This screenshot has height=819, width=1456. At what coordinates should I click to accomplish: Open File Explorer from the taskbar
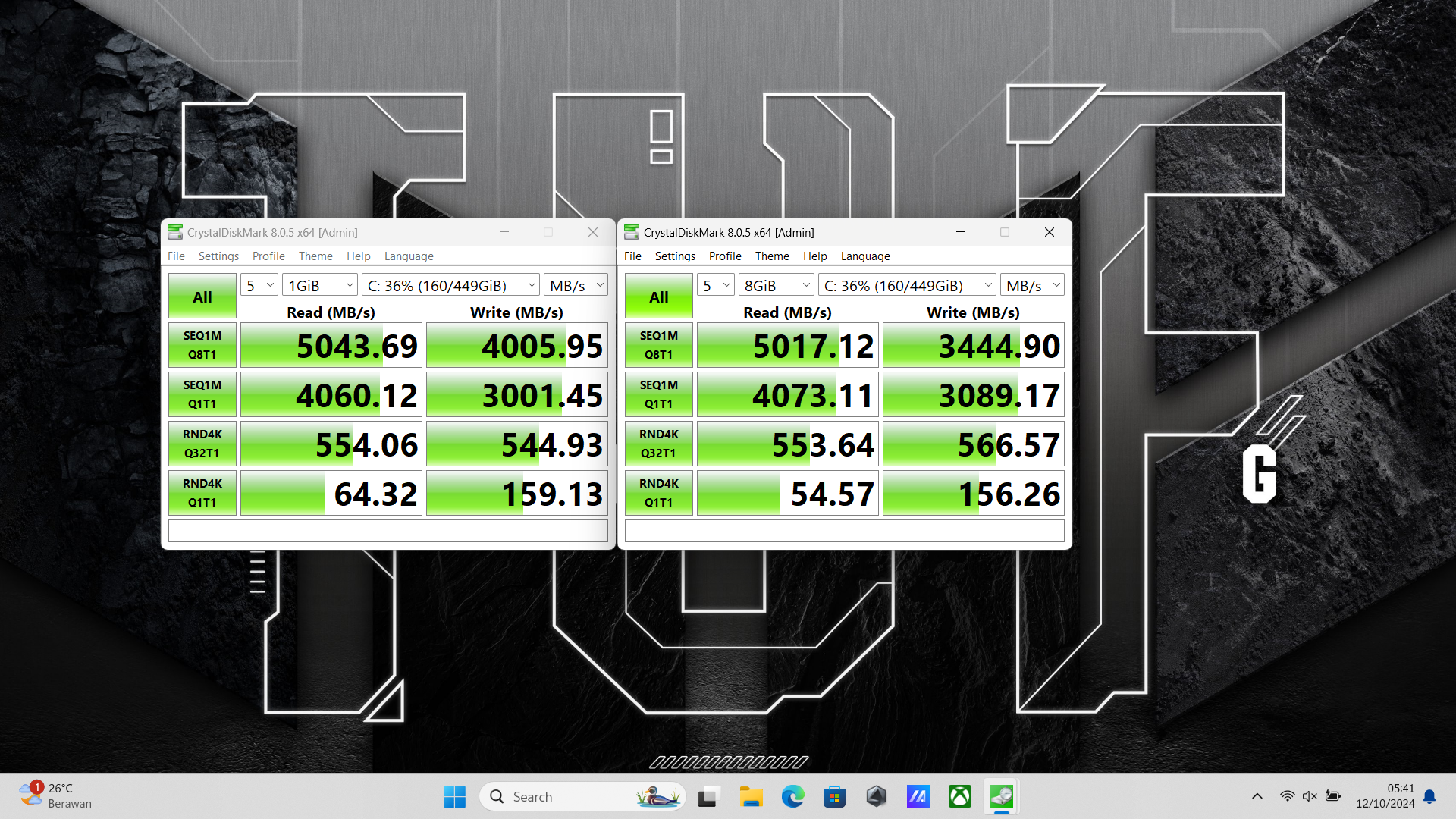(x=751, y=796)
